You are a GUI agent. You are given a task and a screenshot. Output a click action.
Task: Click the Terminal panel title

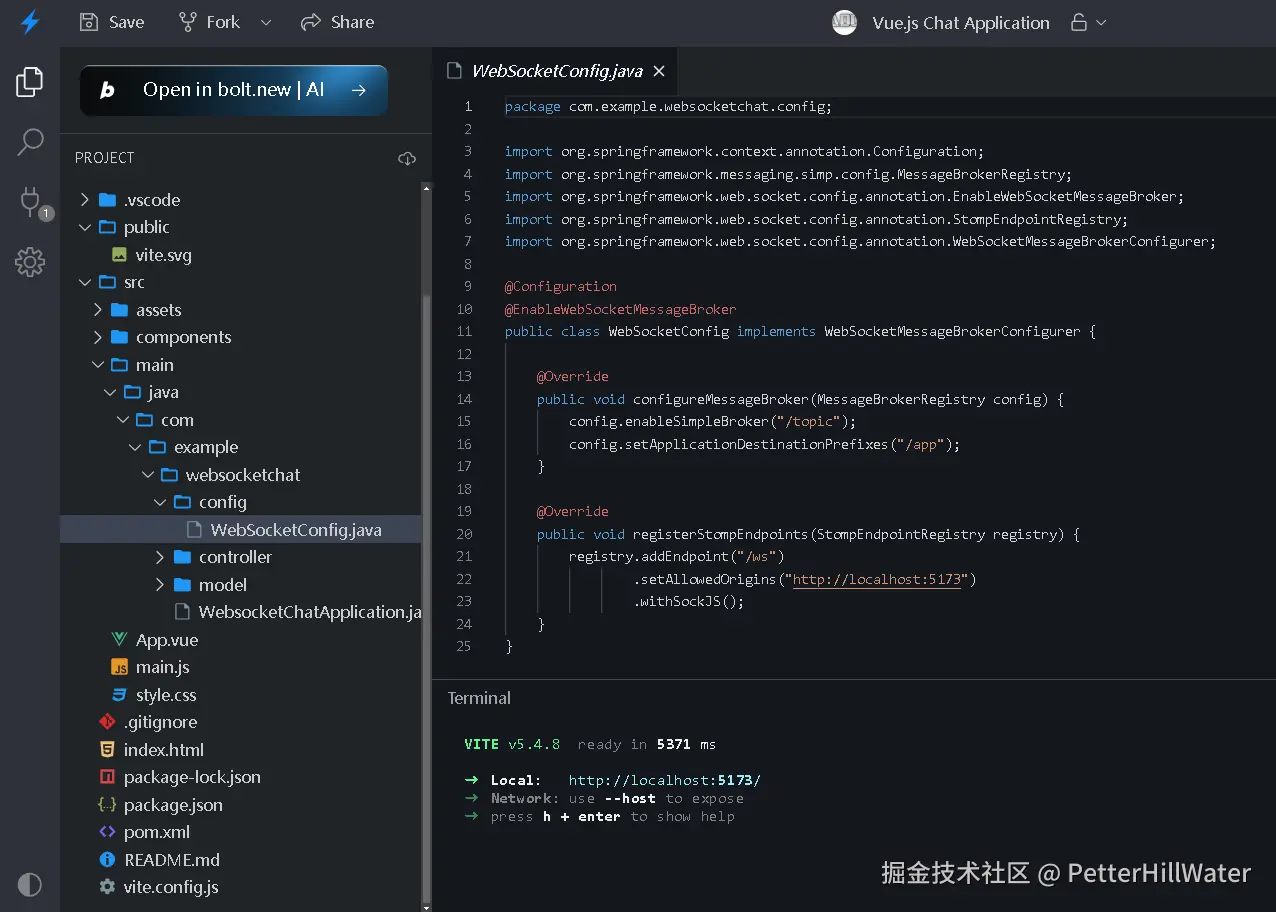click(x=479, y=698)
